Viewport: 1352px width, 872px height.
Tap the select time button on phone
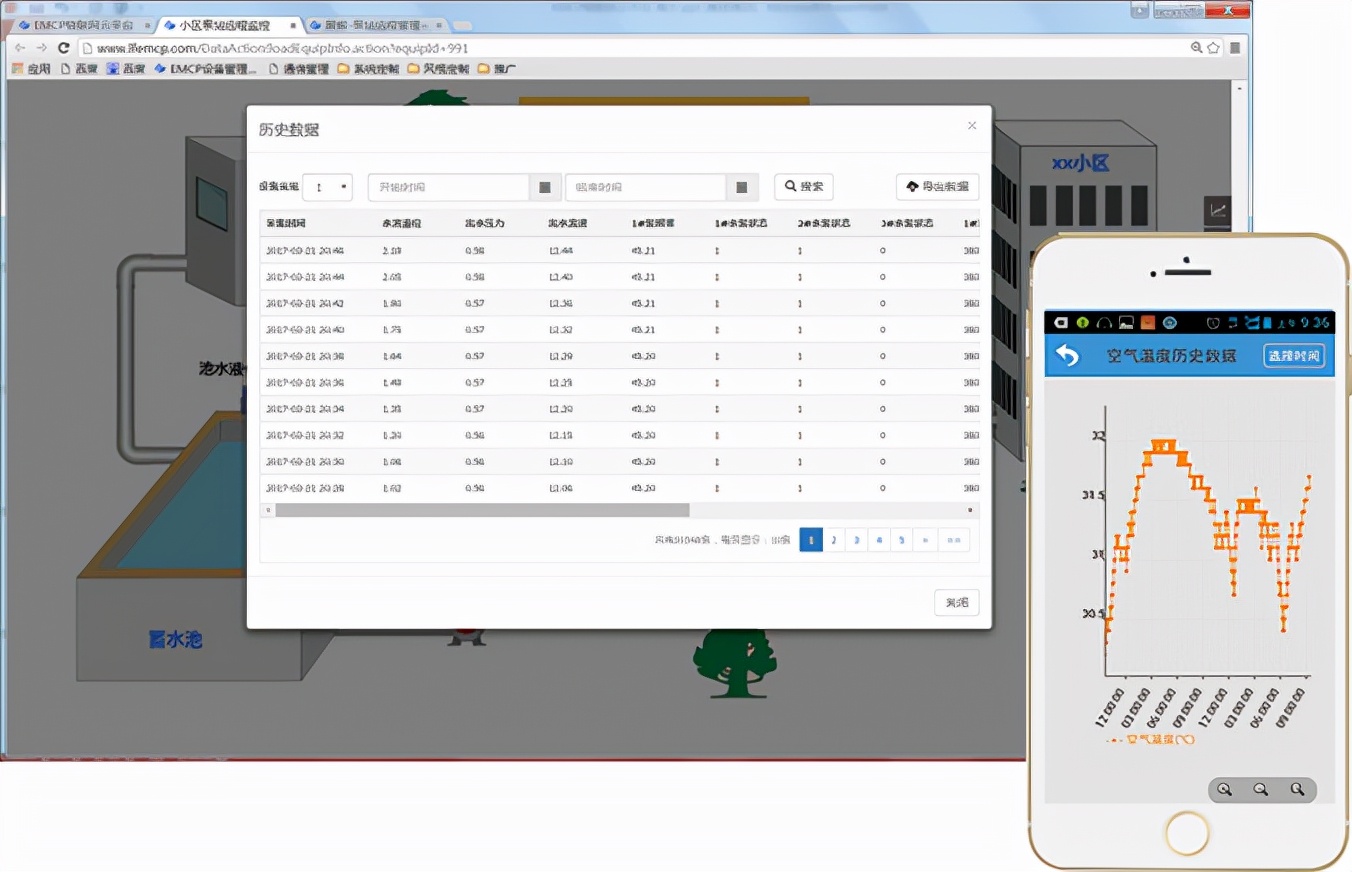coord(1294,356)
